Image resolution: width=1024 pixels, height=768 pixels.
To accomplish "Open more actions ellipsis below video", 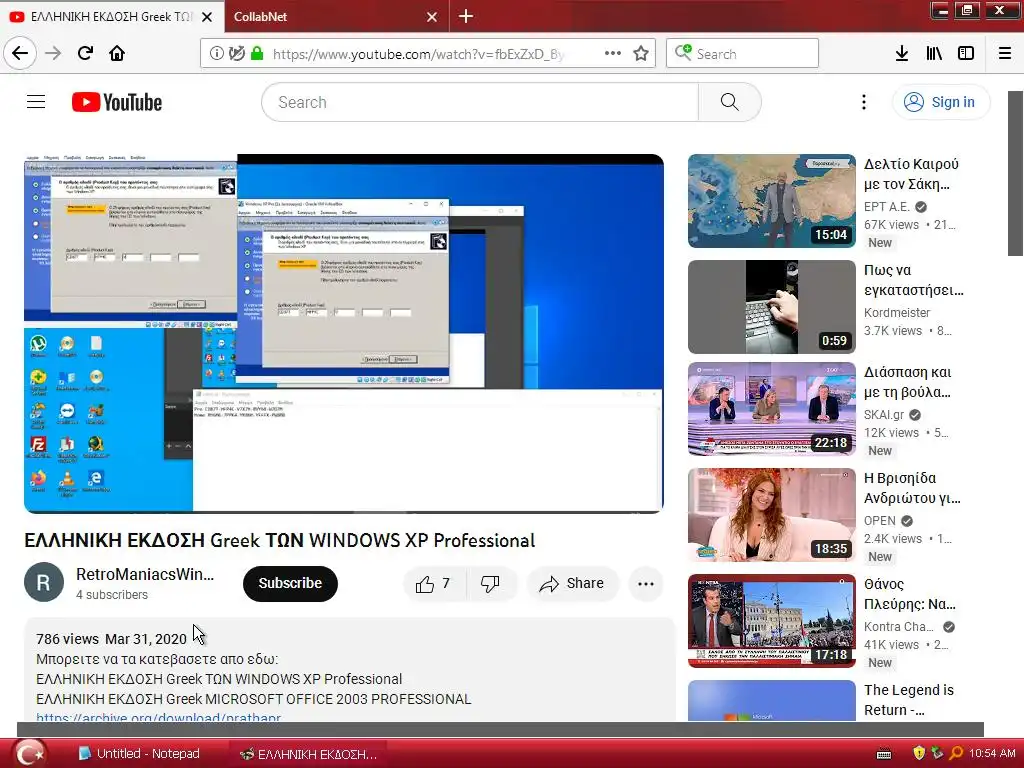I will pyautogui.click(x=646, y=584).
